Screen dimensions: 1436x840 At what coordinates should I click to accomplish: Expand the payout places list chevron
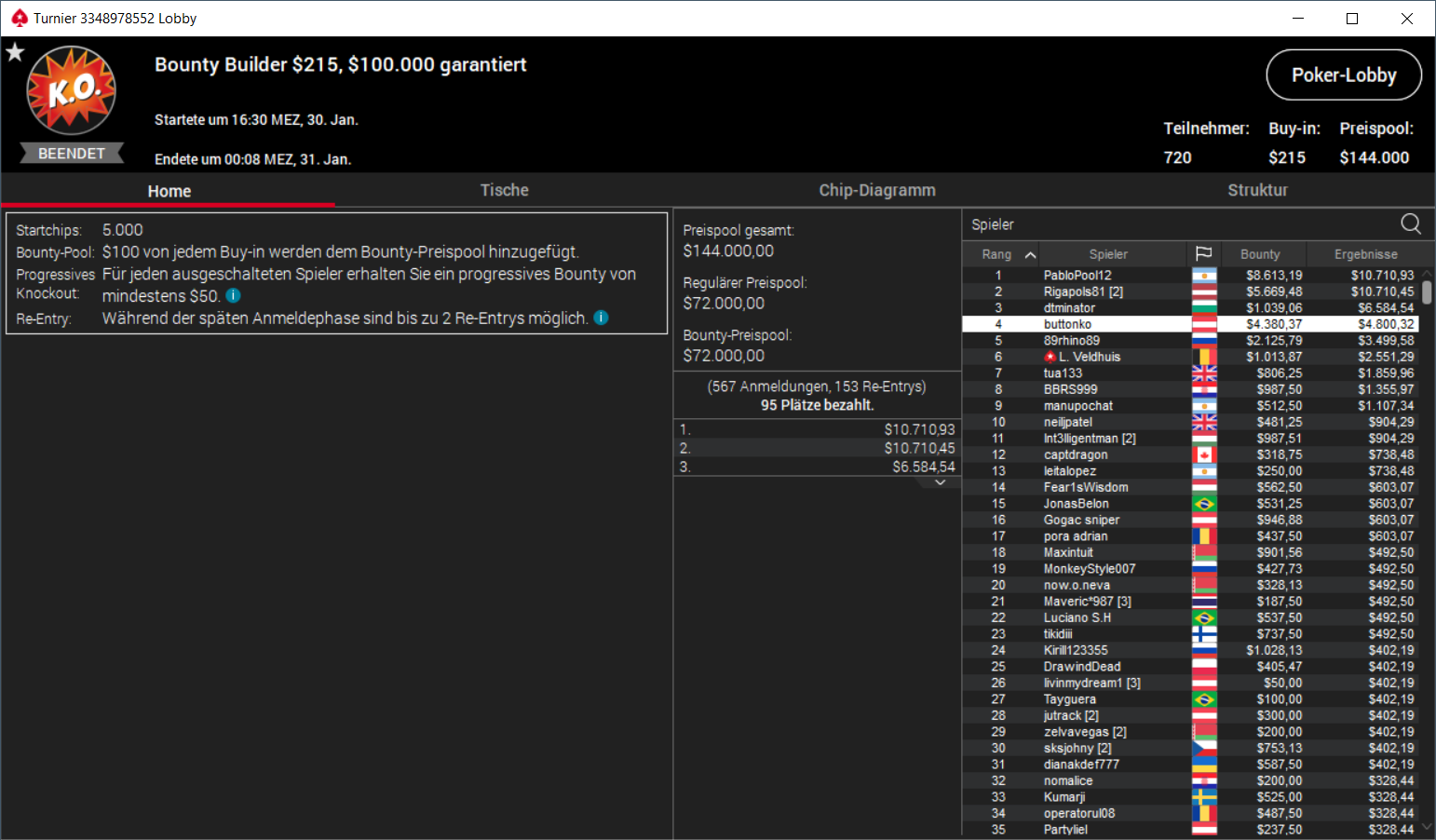[941, 482]
